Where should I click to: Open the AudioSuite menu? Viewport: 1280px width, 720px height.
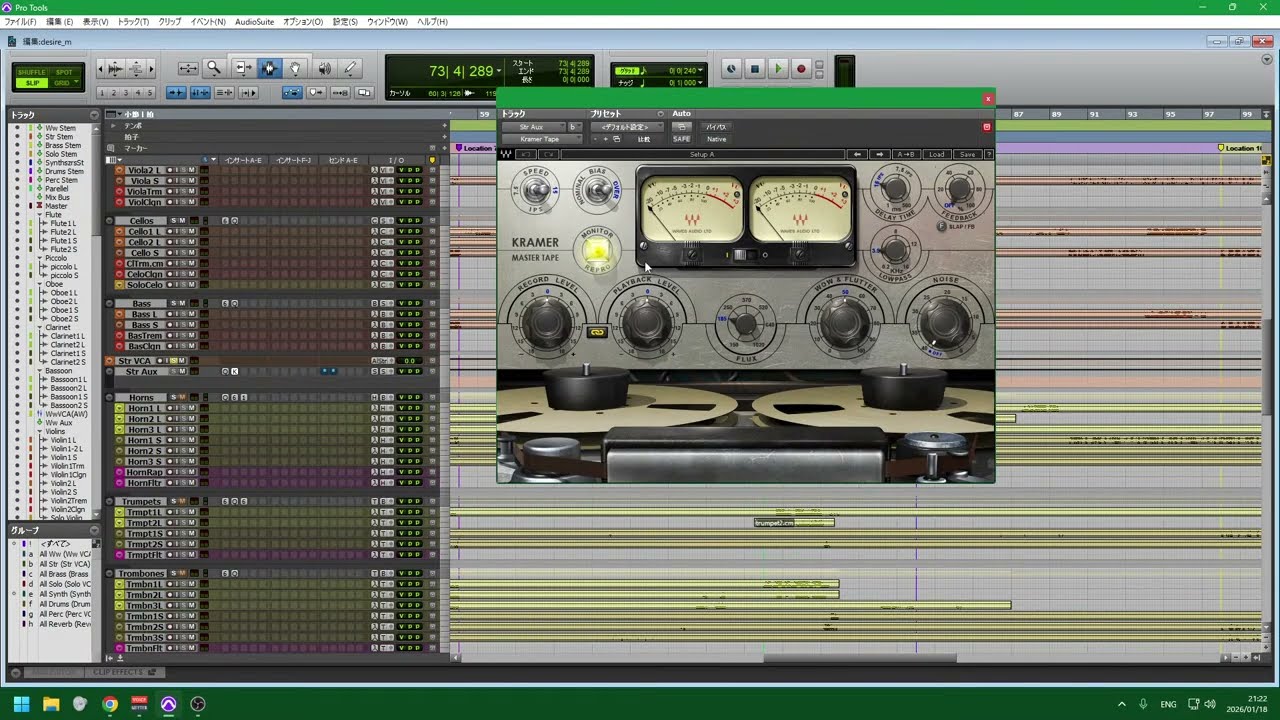point(255,21)
